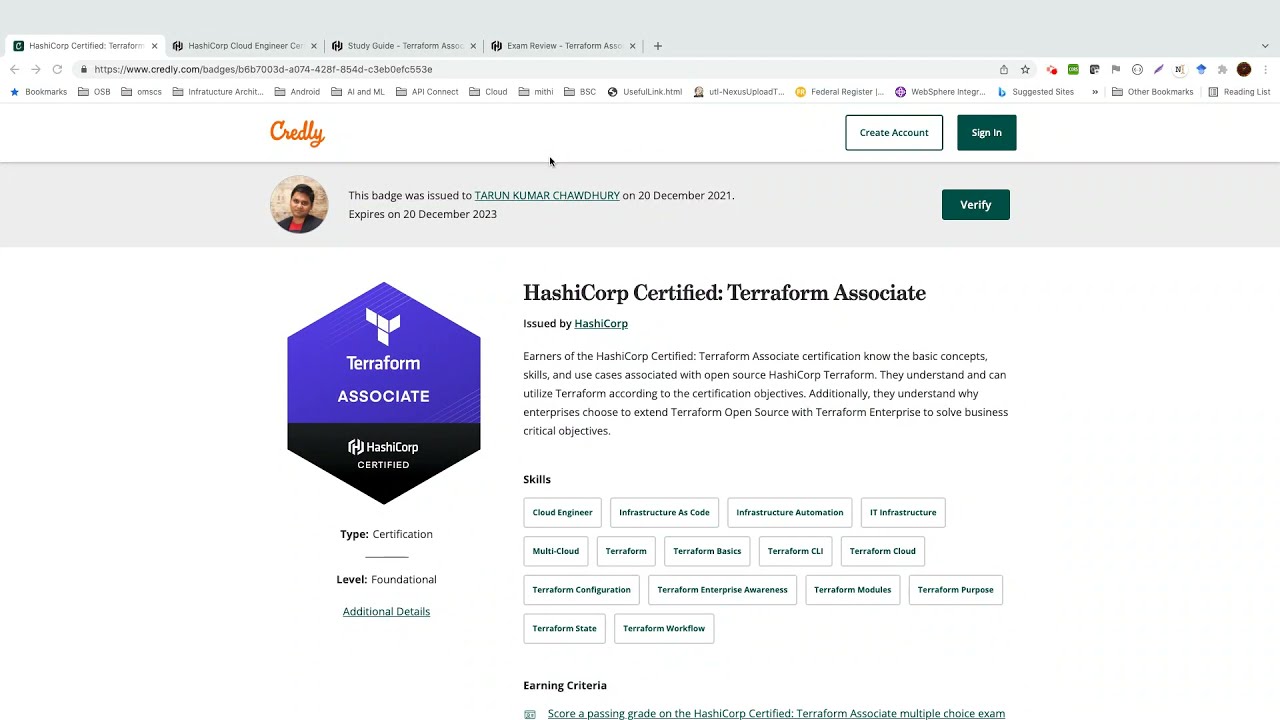
Task: Click the share icon in address bar
Action: tap(1004, 69)
